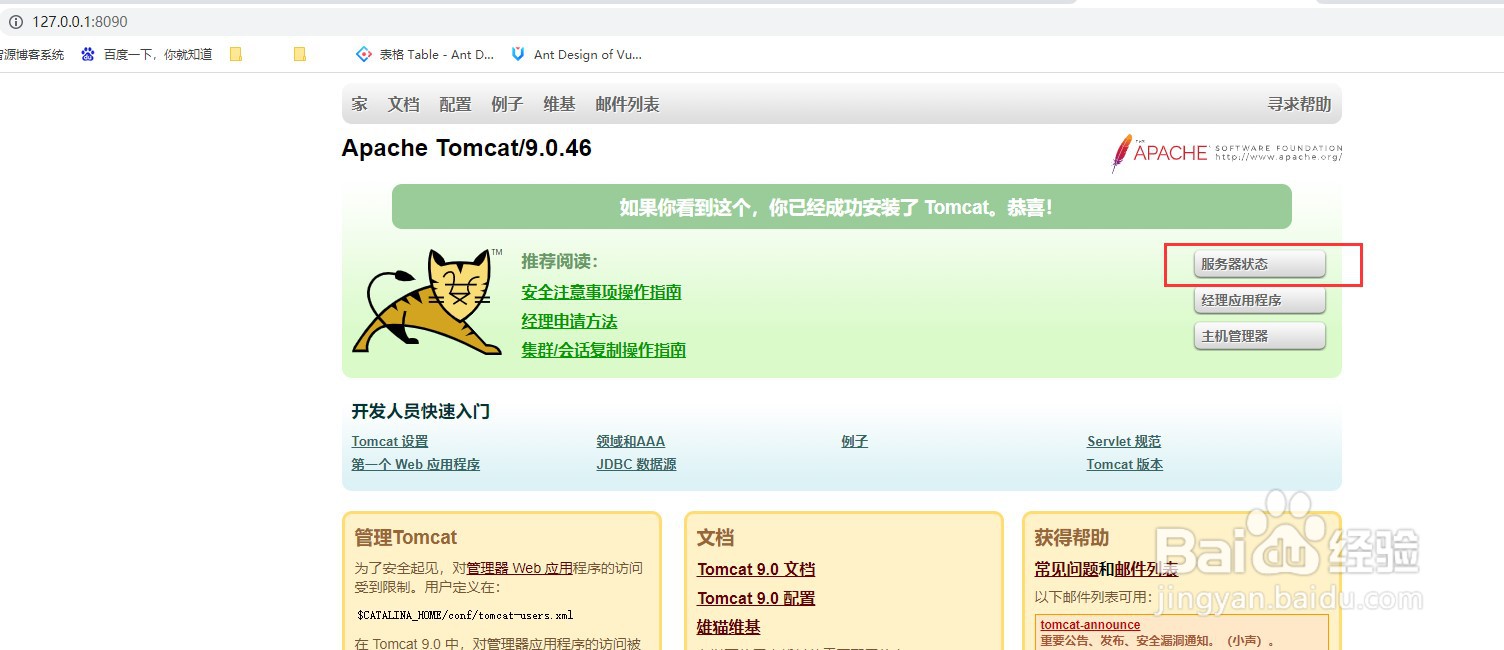Open the Servlet 规范 link
Screen dimensions: 1504x650
click(1124, 441)
